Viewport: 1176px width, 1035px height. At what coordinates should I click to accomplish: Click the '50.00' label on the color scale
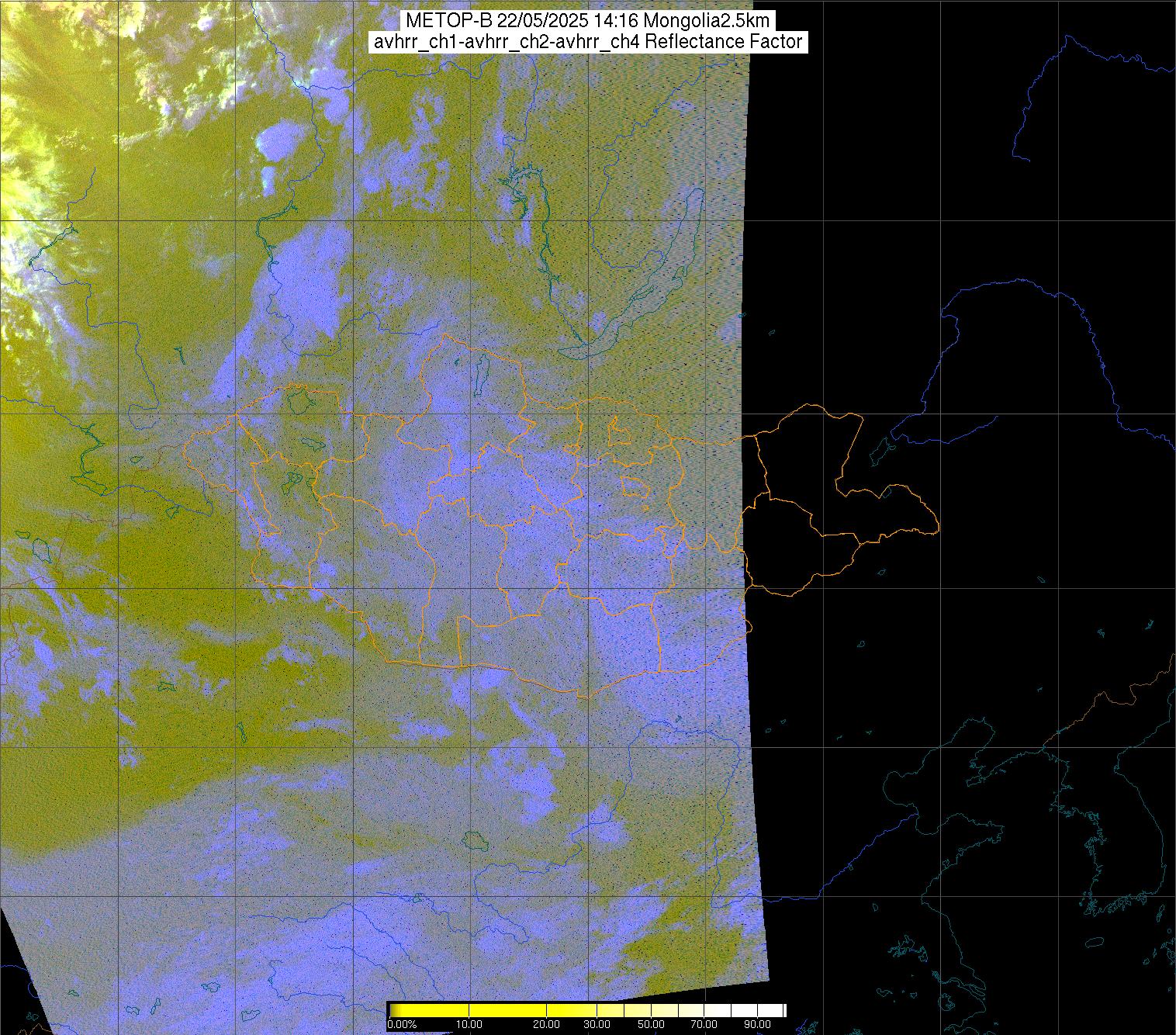coord(651,1025)
